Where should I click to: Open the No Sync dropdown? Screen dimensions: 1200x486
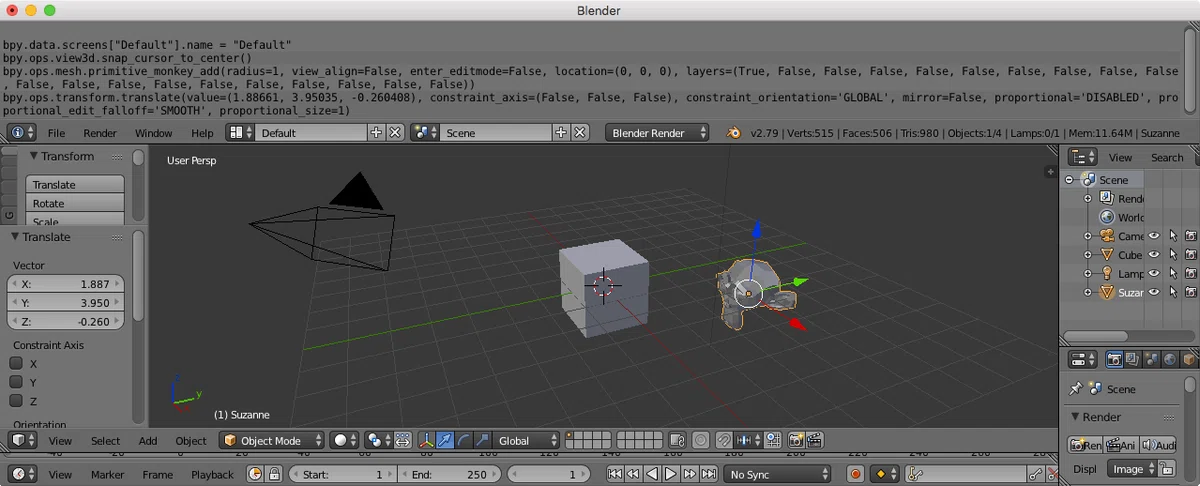[778, 474]
